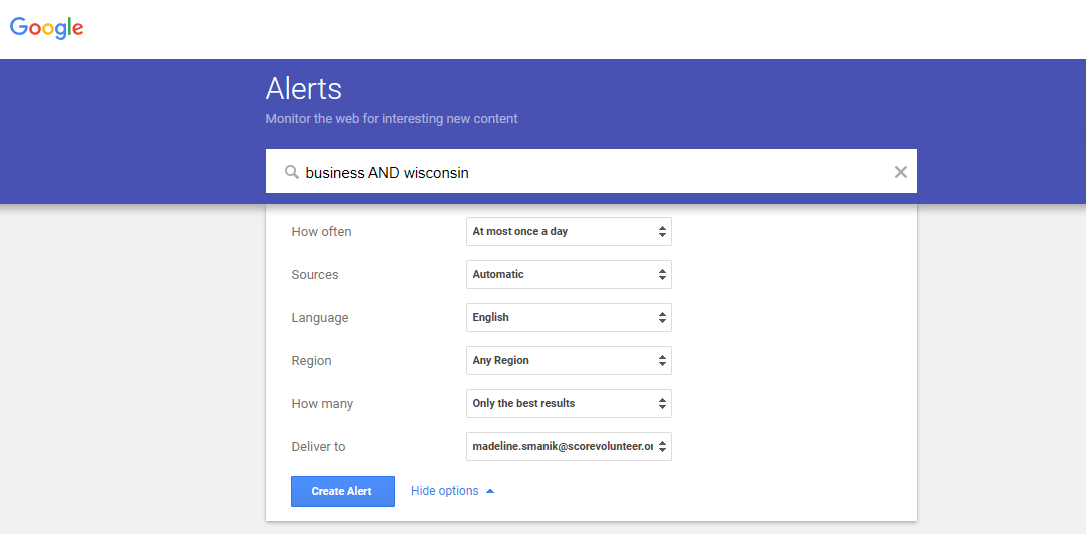
Task: Click the magnifier search icon
Action: 292,172
